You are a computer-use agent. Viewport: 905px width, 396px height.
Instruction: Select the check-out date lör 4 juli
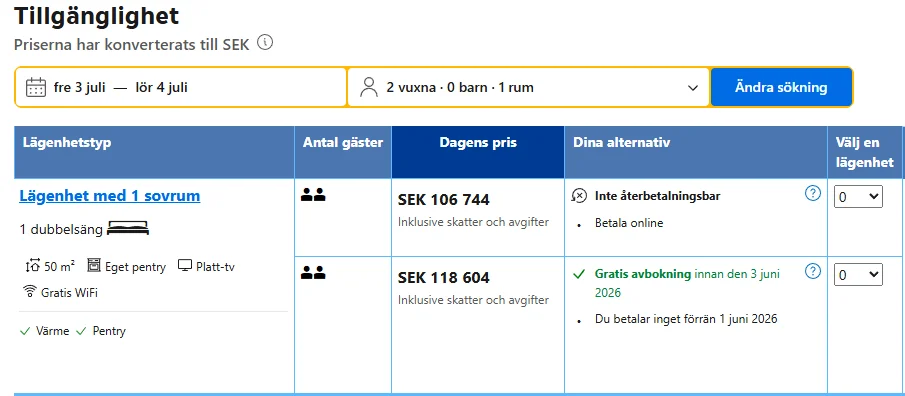point(162,88)
